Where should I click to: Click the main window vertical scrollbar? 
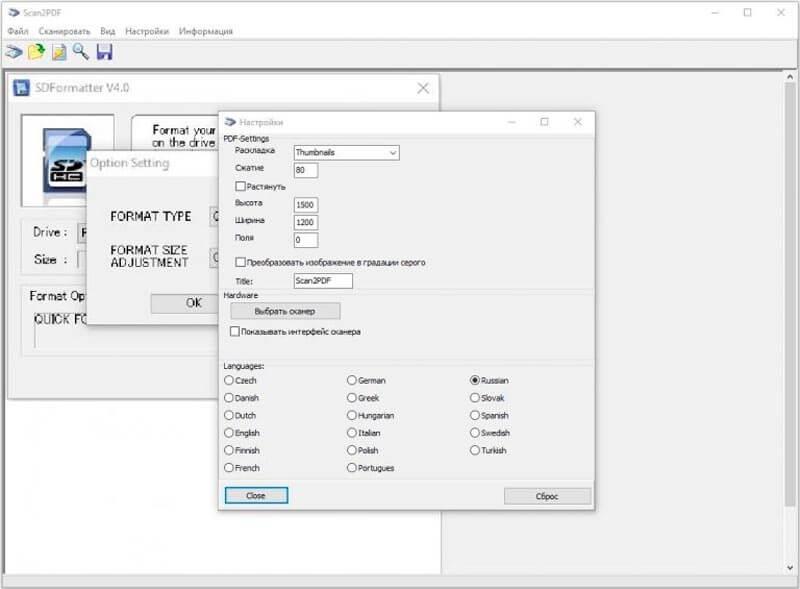(x=790, y=293)
